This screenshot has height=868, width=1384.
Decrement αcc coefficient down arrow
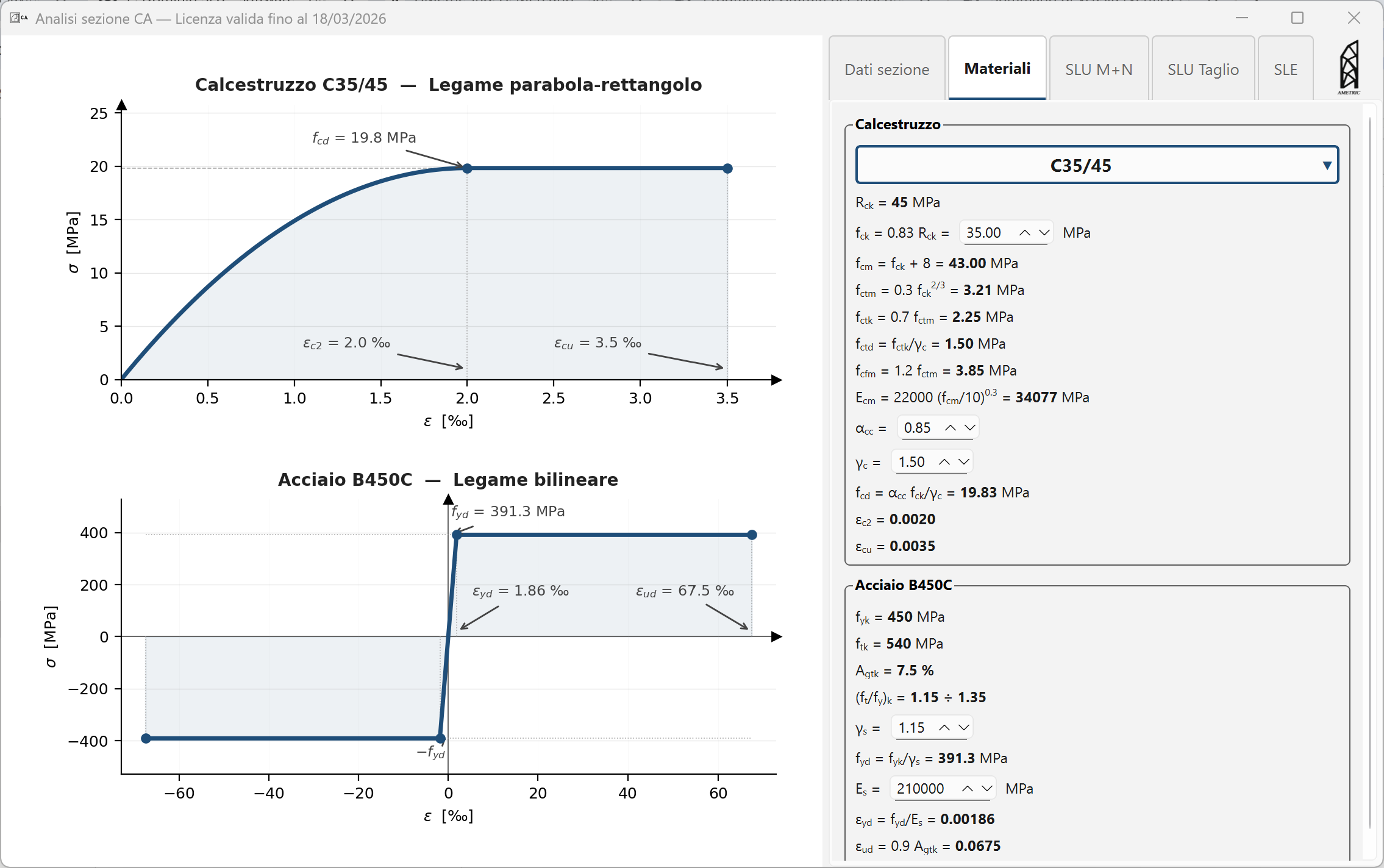pos(970,428)
